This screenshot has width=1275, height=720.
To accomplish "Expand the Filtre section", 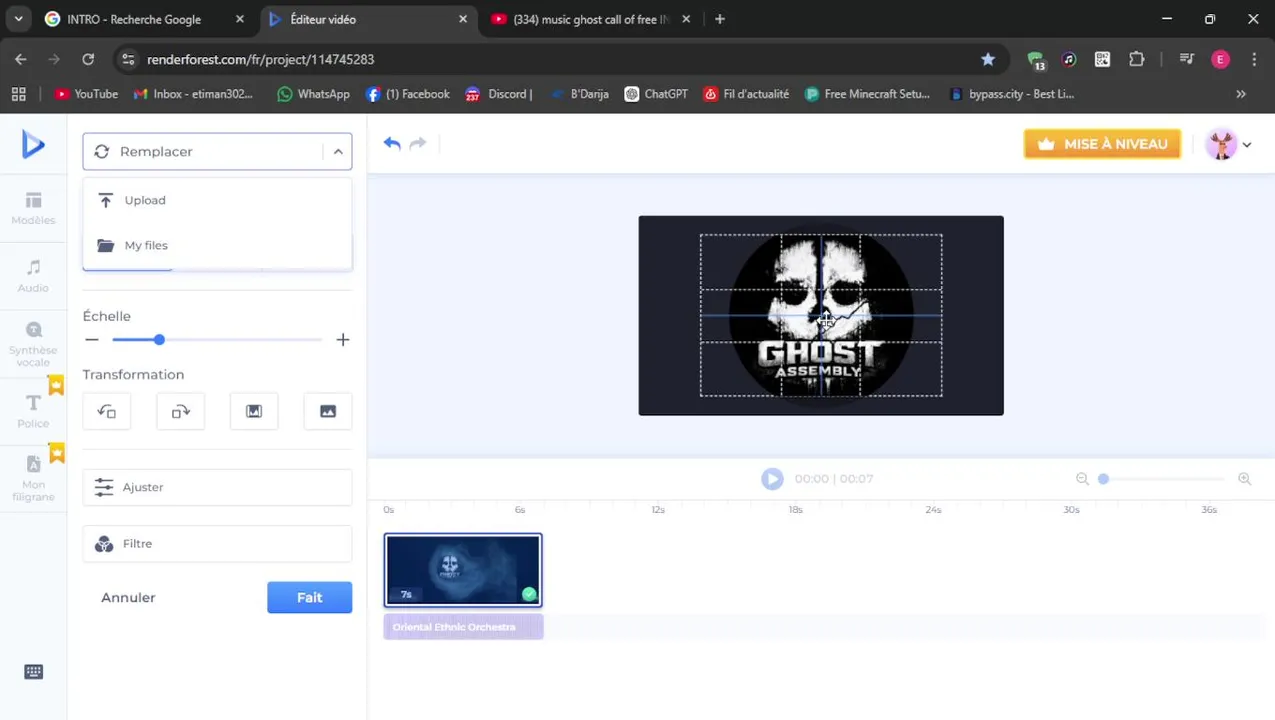I will pos(217,544).
